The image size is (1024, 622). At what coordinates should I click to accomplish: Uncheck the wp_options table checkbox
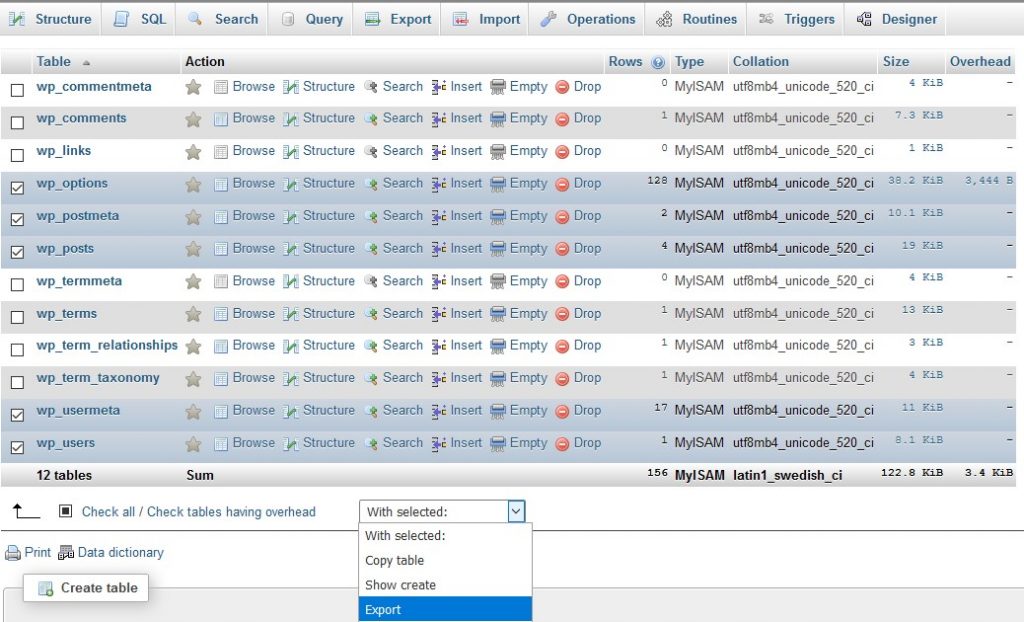pos(17,188)
